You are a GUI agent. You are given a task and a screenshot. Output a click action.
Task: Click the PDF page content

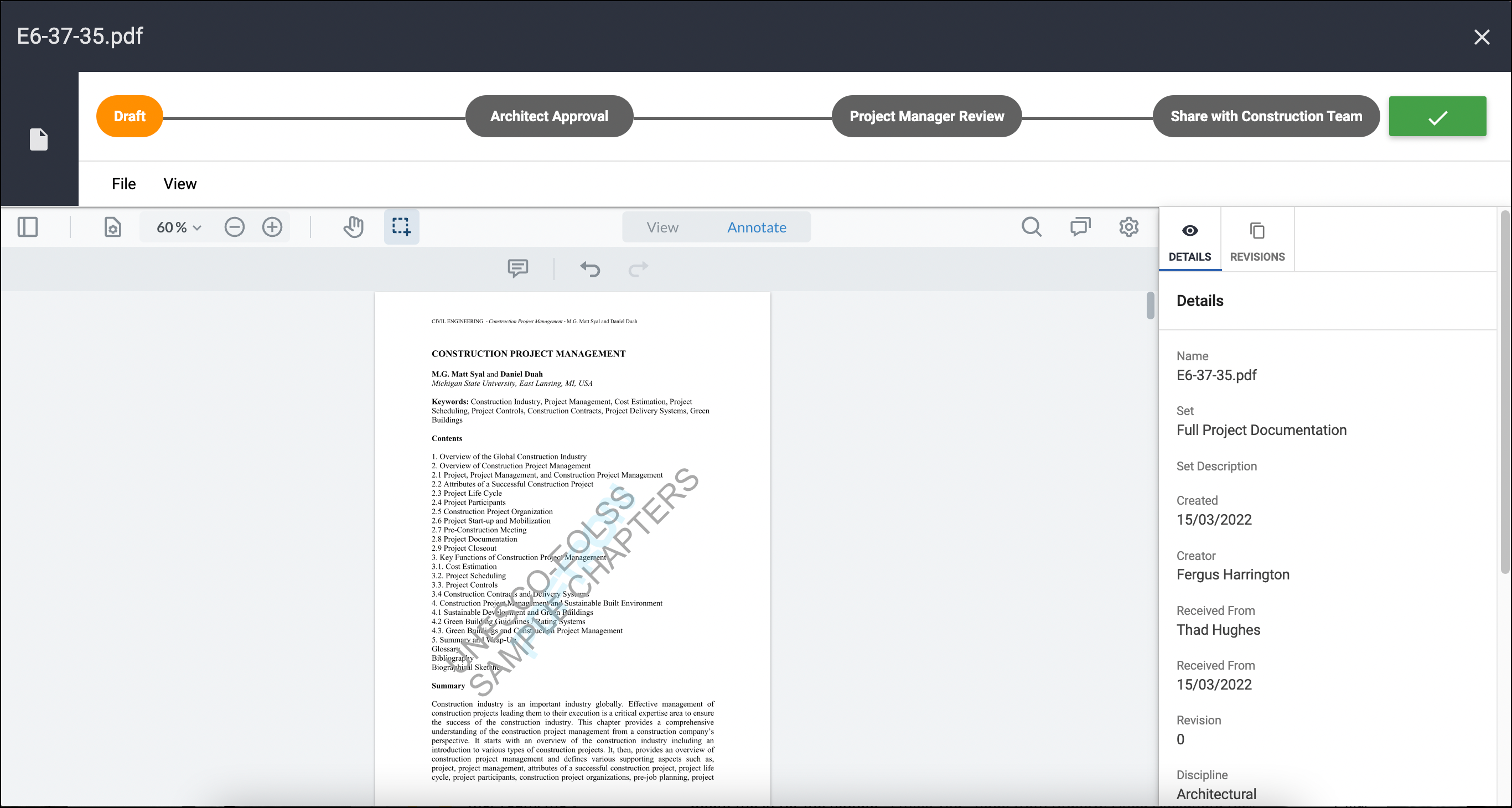tap(572, 547)
